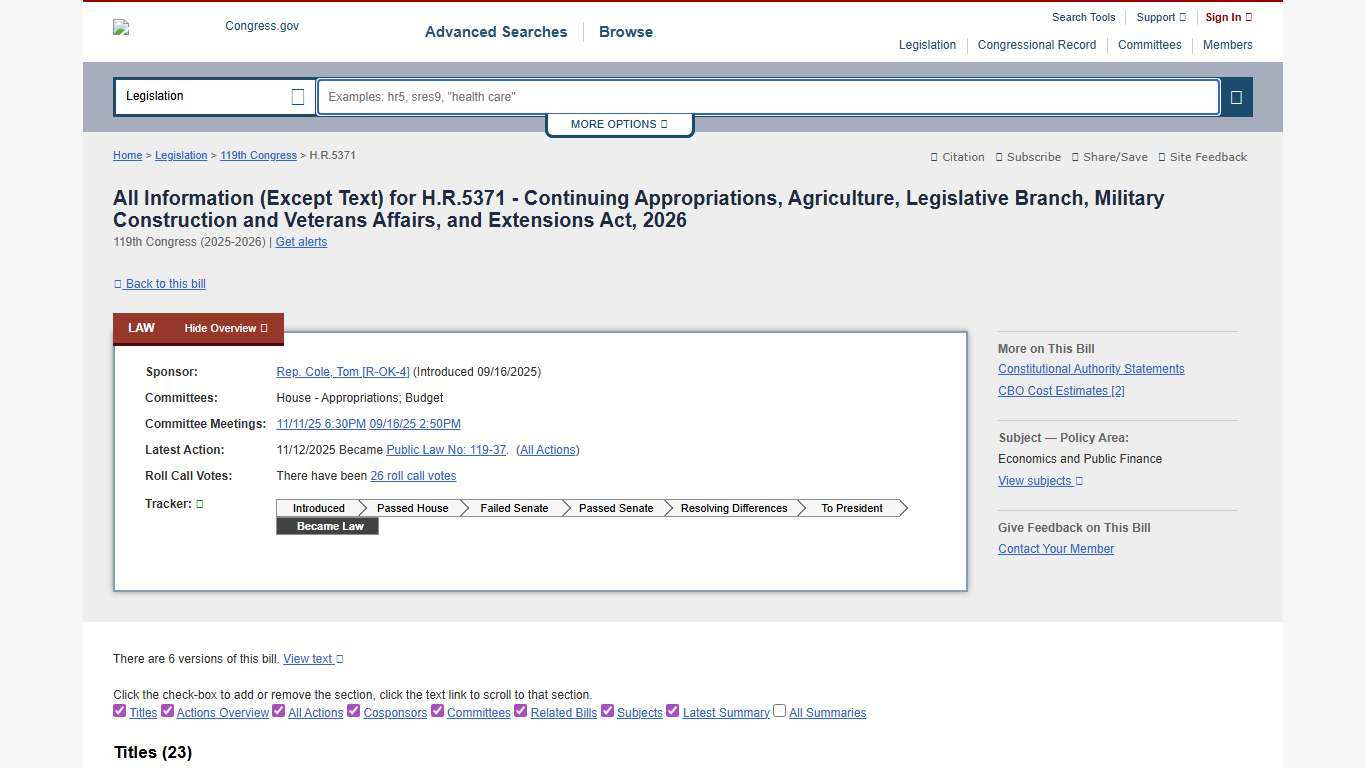Screen dimensions: 1366x768
Task: Click Became Law on the bill tracker
Action: (x=328, y=526)
